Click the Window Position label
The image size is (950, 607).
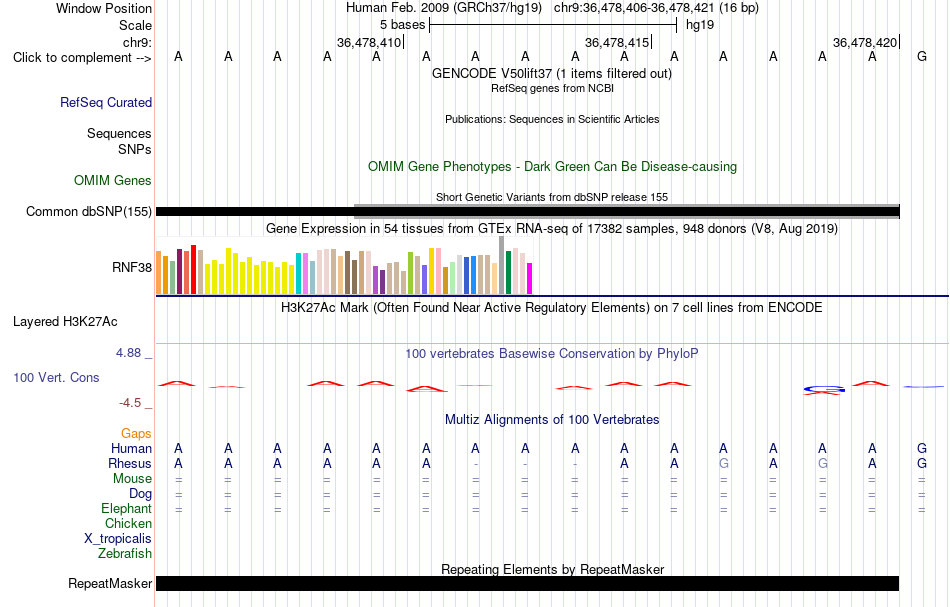tap(104, 8)
